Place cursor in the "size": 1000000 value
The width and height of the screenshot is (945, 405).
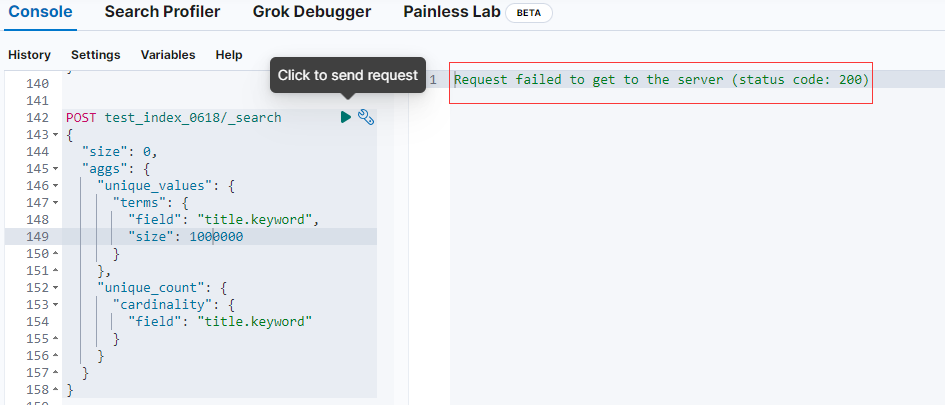pyautogui.click(x=215, y=237)
